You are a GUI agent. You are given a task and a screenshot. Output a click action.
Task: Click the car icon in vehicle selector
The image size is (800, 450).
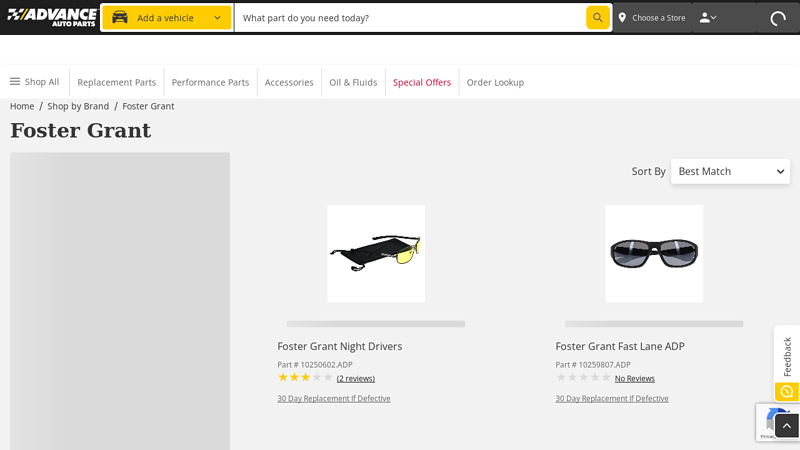click(120, 17)
